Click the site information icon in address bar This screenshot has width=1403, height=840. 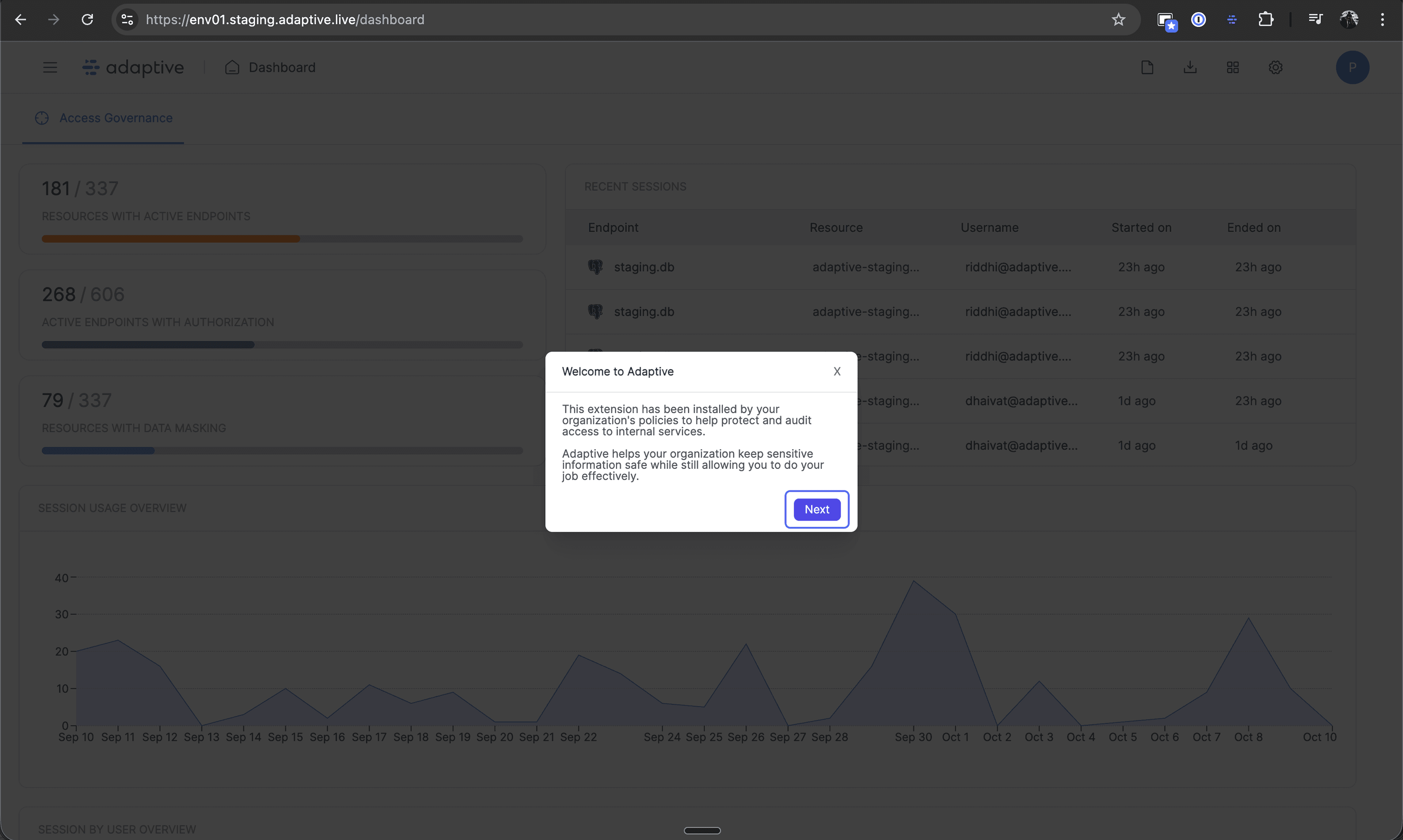[x=128, y=20]
